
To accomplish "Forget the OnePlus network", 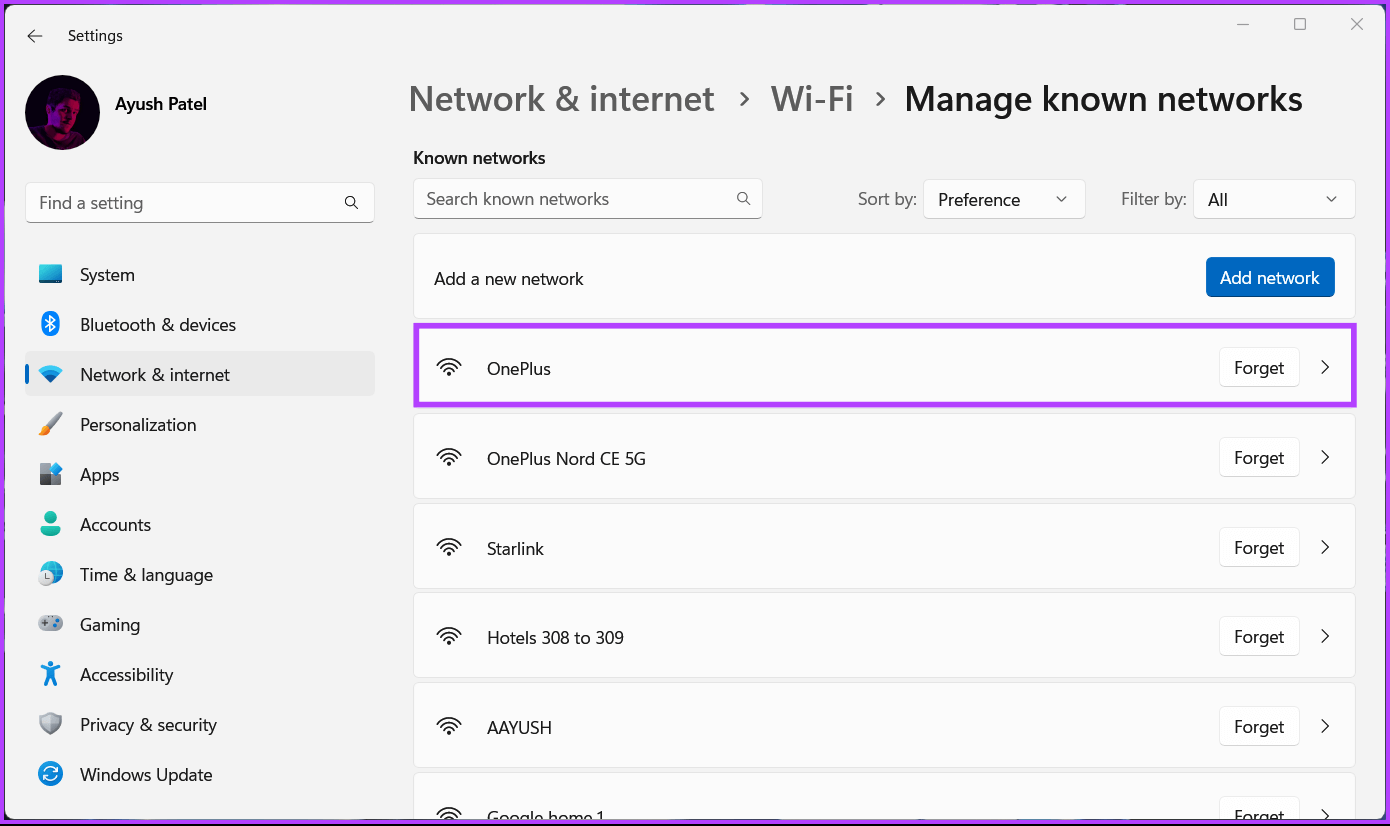I will (x=1259, y=368).
